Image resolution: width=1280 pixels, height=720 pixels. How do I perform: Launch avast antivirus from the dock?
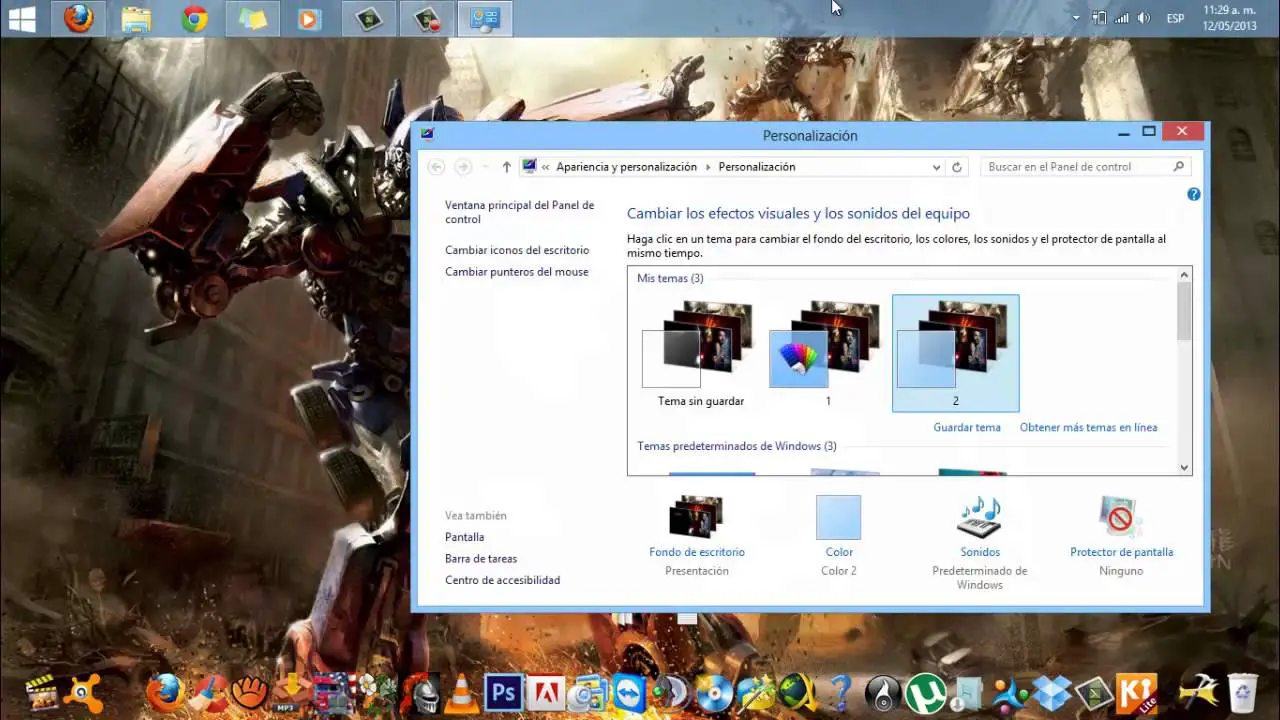click(x=81, y=692)
